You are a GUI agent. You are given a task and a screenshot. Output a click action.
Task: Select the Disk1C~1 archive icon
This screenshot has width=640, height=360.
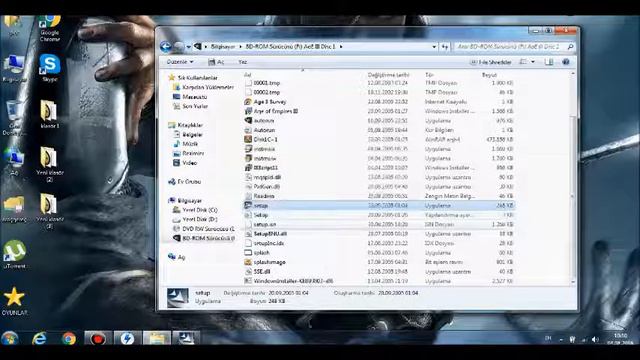248,139
